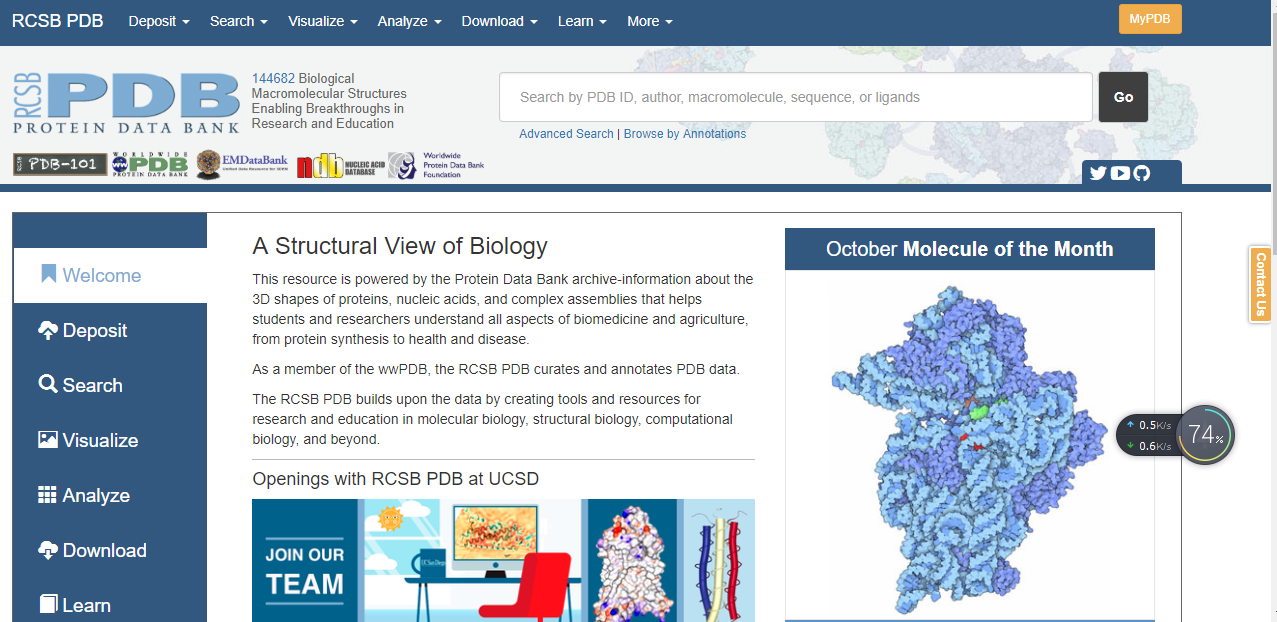Click the Learn book icon in sidebar

pos(48,604)
